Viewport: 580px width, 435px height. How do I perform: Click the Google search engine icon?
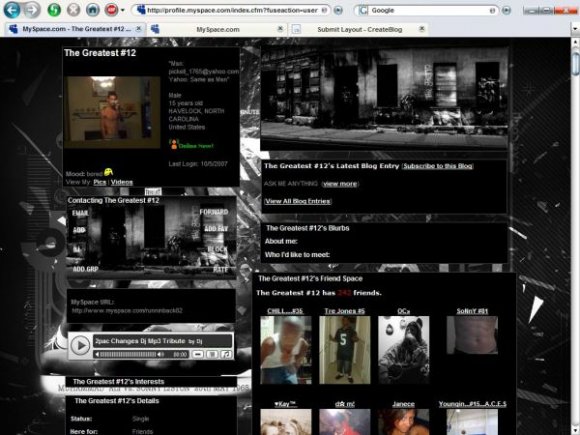(x=363, y=10)
